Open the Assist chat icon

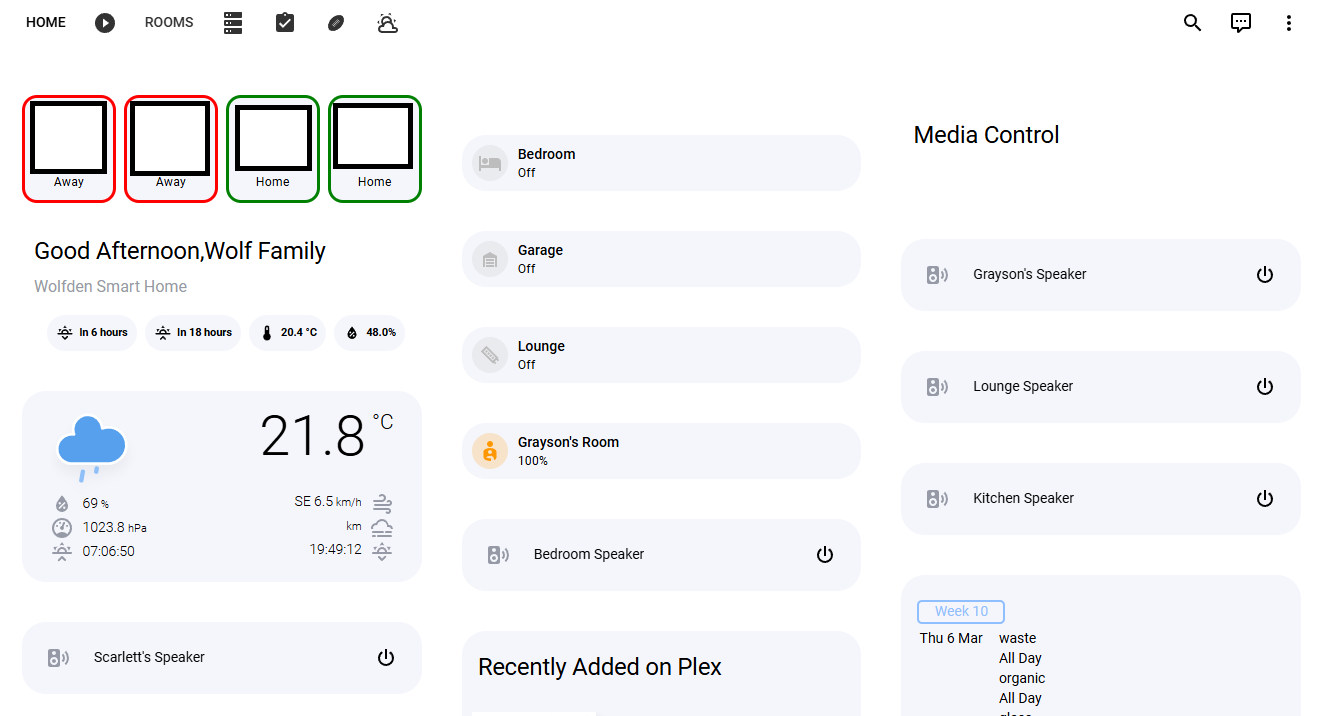tap(1241, 23)
